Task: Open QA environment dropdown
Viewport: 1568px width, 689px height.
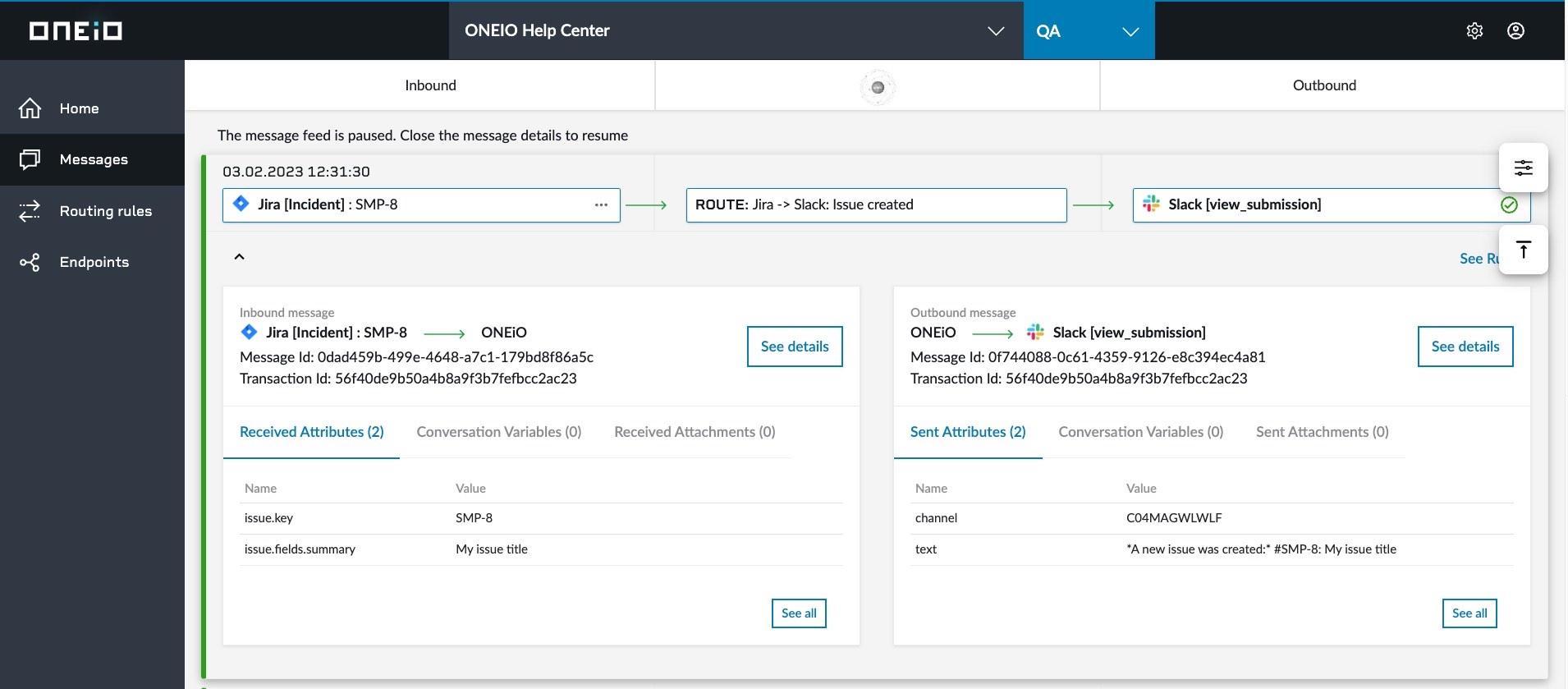Action: point(1089,31)
